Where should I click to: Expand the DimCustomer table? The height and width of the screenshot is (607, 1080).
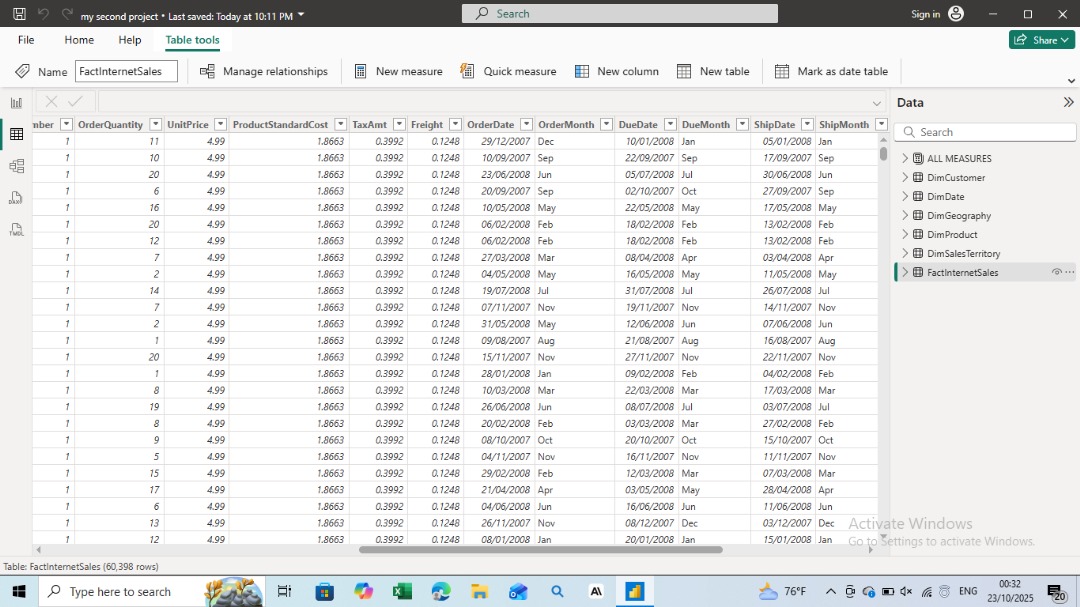(905, 177)
